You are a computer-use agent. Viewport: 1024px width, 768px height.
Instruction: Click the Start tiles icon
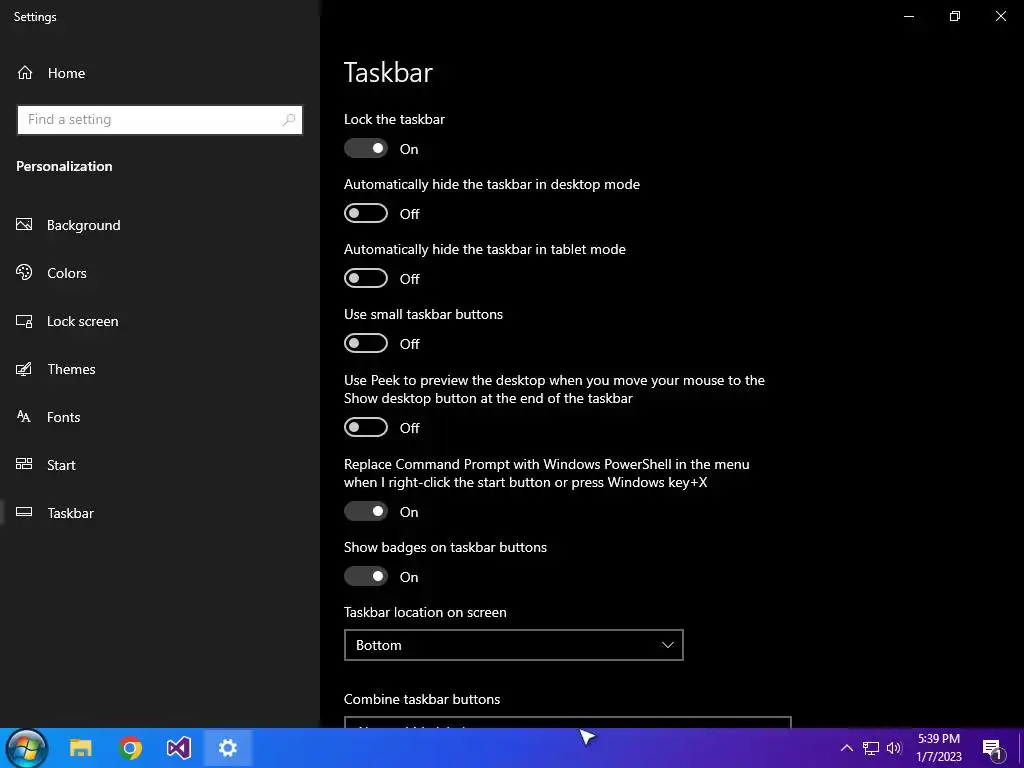[24, 464]
